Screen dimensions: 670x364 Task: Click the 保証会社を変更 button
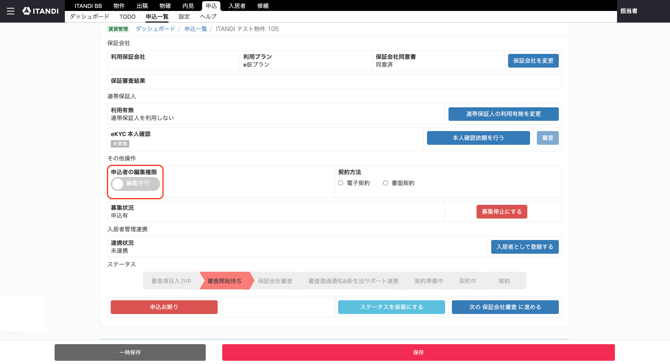pyautogui.click(x=533, y=61)
